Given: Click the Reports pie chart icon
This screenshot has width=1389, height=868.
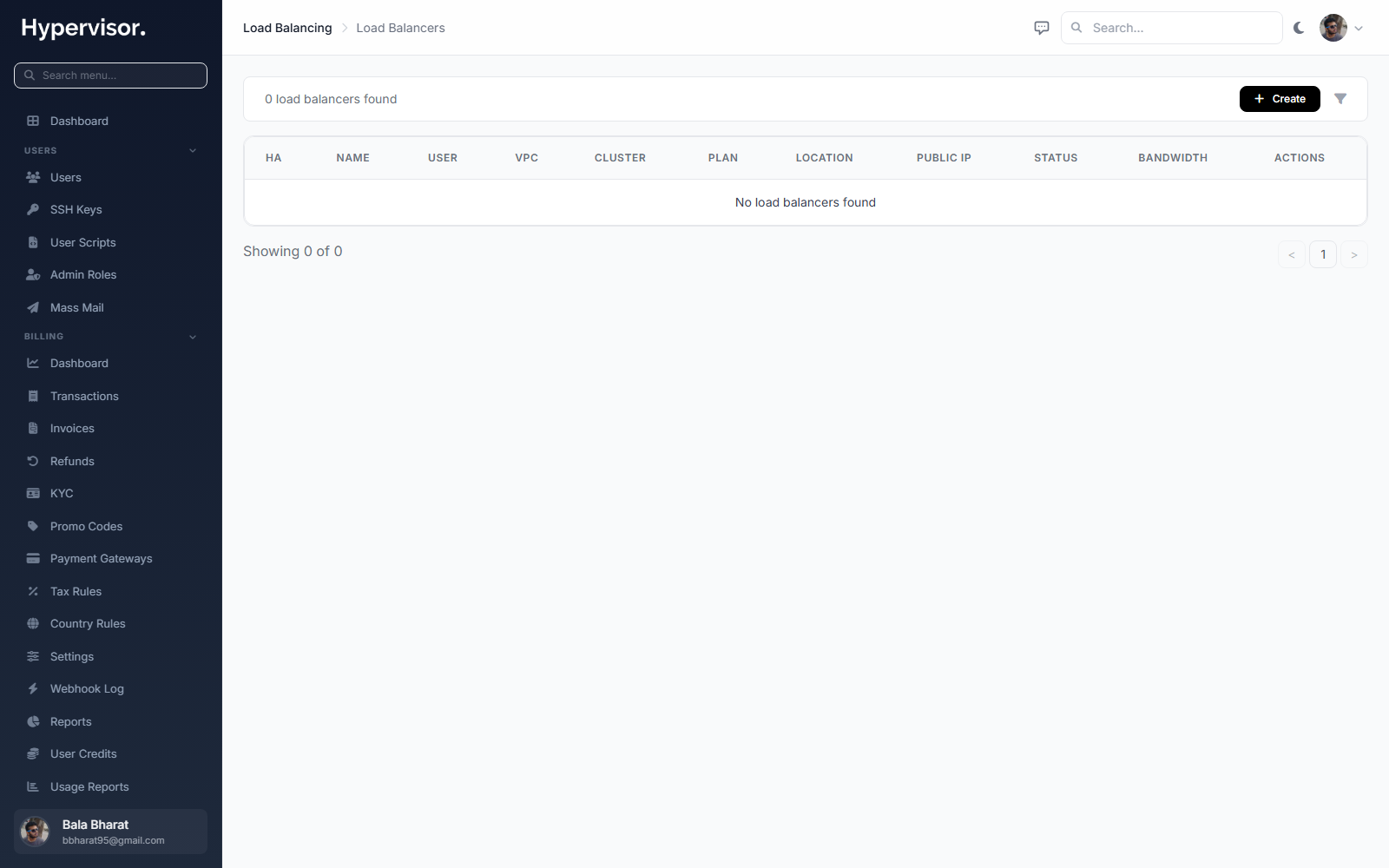Looking at the screenshot, I should click(33, 721).
